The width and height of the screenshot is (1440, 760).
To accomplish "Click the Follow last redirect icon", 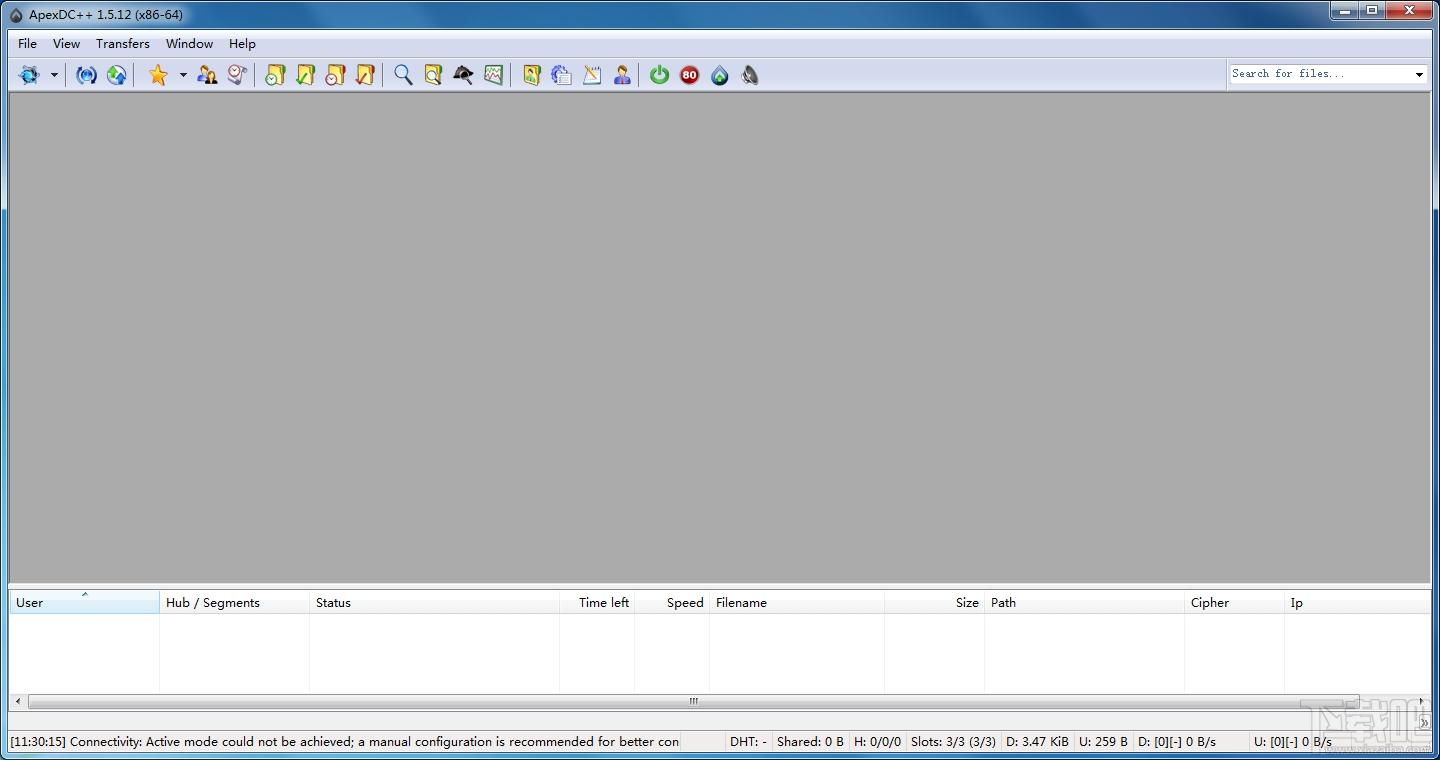I will tap(117, 75).
